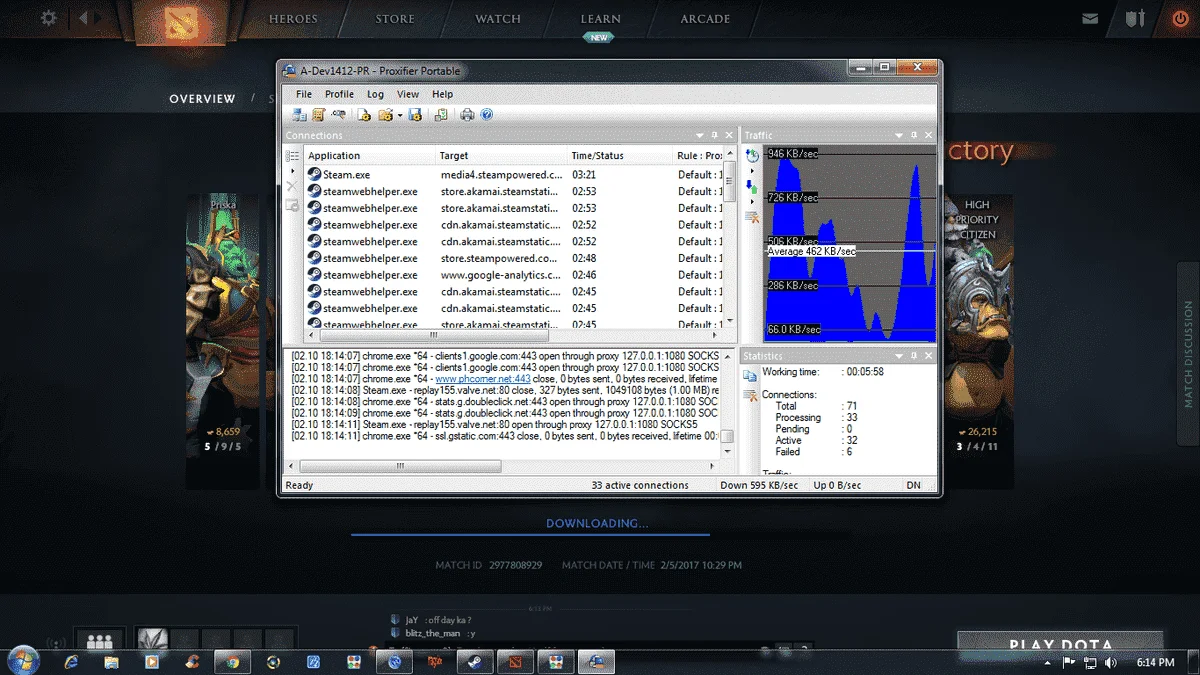Image resolution: width=1200 pixels, height=675 pixels.
Task: Open the Log menu
Action: tap(375, 94)
